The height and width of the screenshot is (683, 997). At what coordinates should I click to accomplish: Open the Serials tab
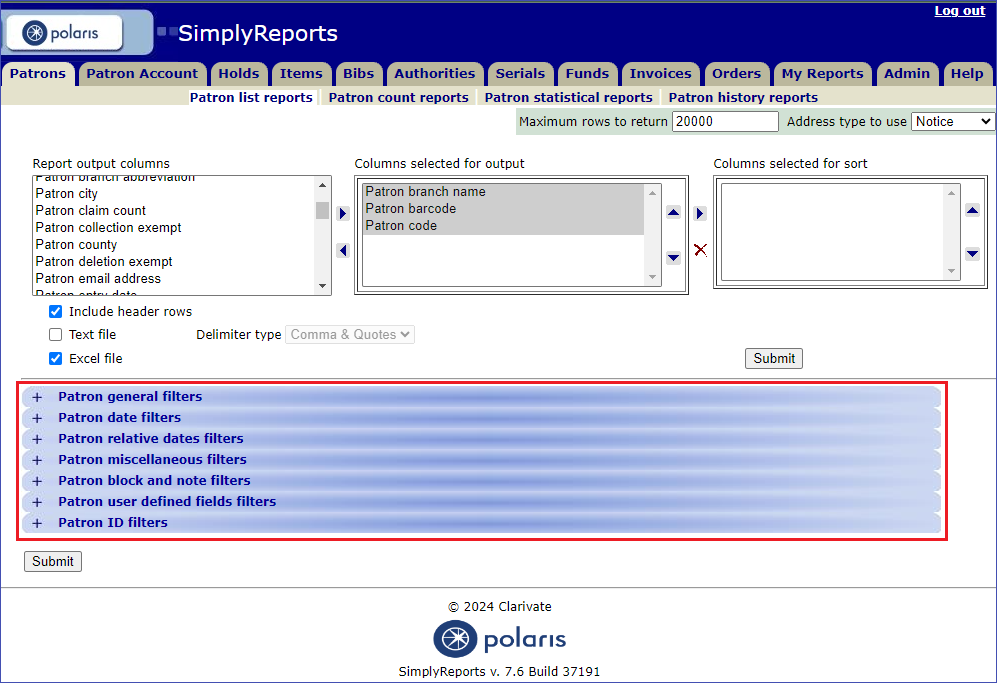[x=520, y=74]
